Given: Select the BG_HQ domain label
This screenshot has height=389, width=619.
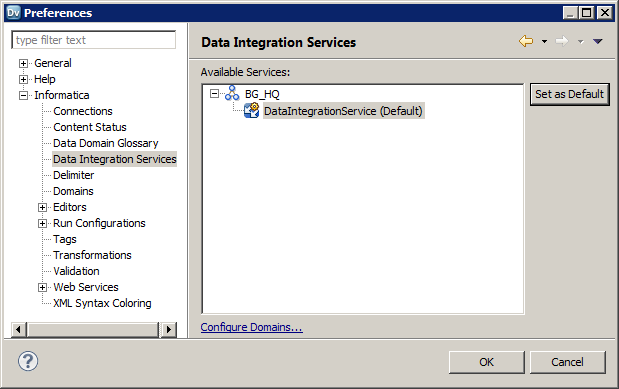Looking at the screenshot, I should tap(262, 94).
